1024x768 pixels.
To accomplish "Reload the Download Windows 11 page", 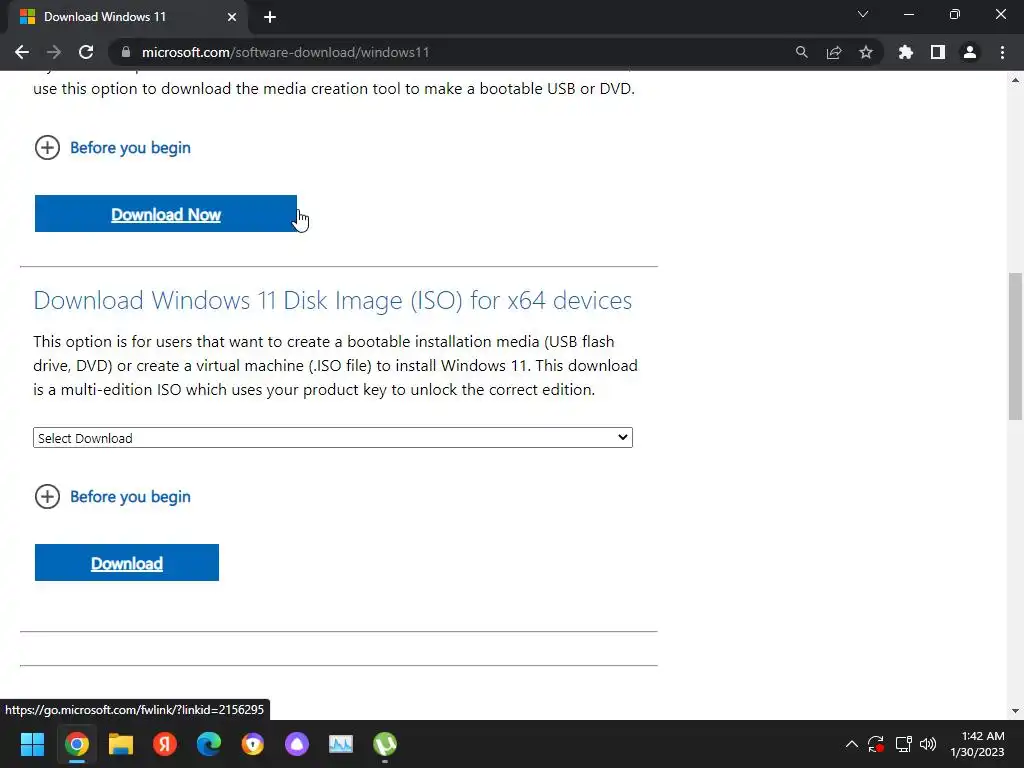I will point(86,52).
